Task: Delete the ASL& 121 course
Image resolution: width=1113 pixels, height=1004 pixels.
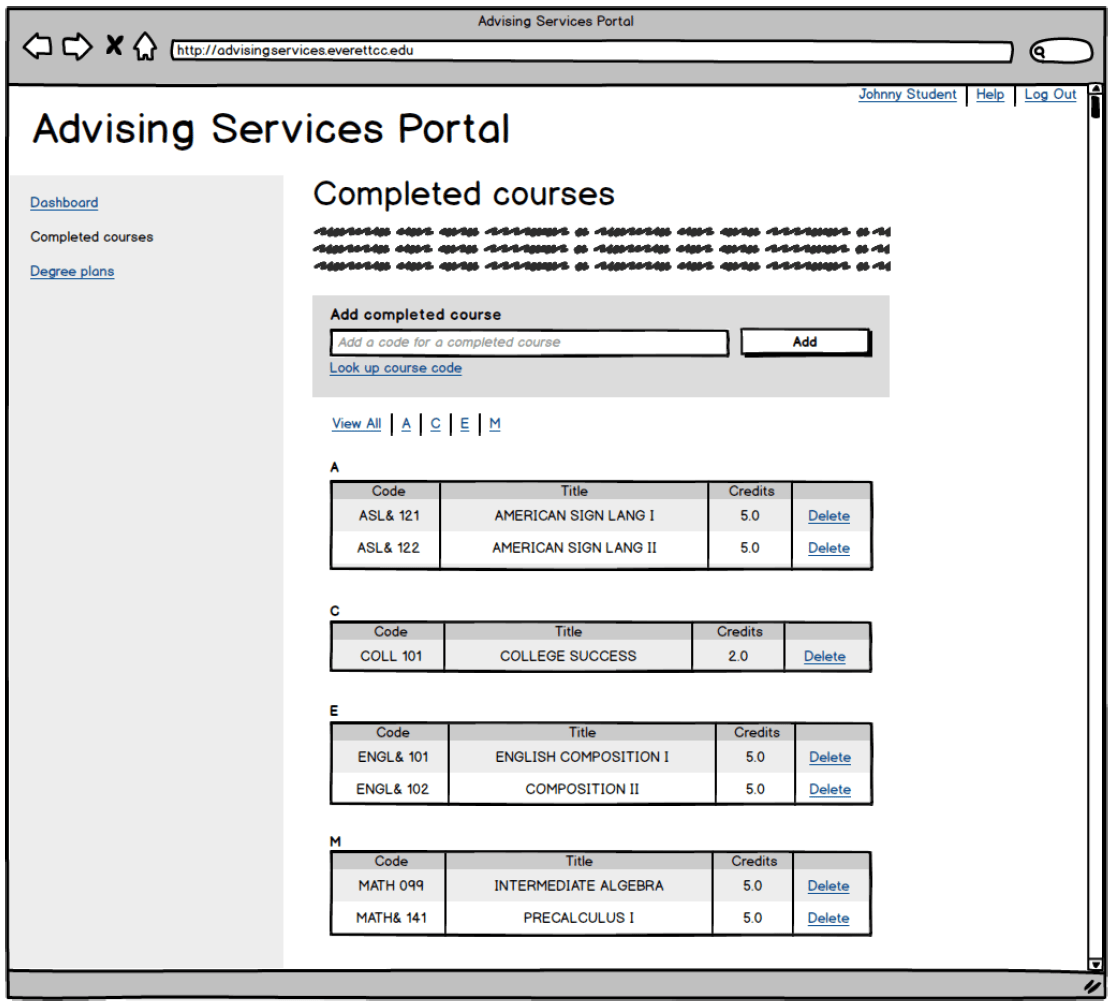Action: coord(830,516)
